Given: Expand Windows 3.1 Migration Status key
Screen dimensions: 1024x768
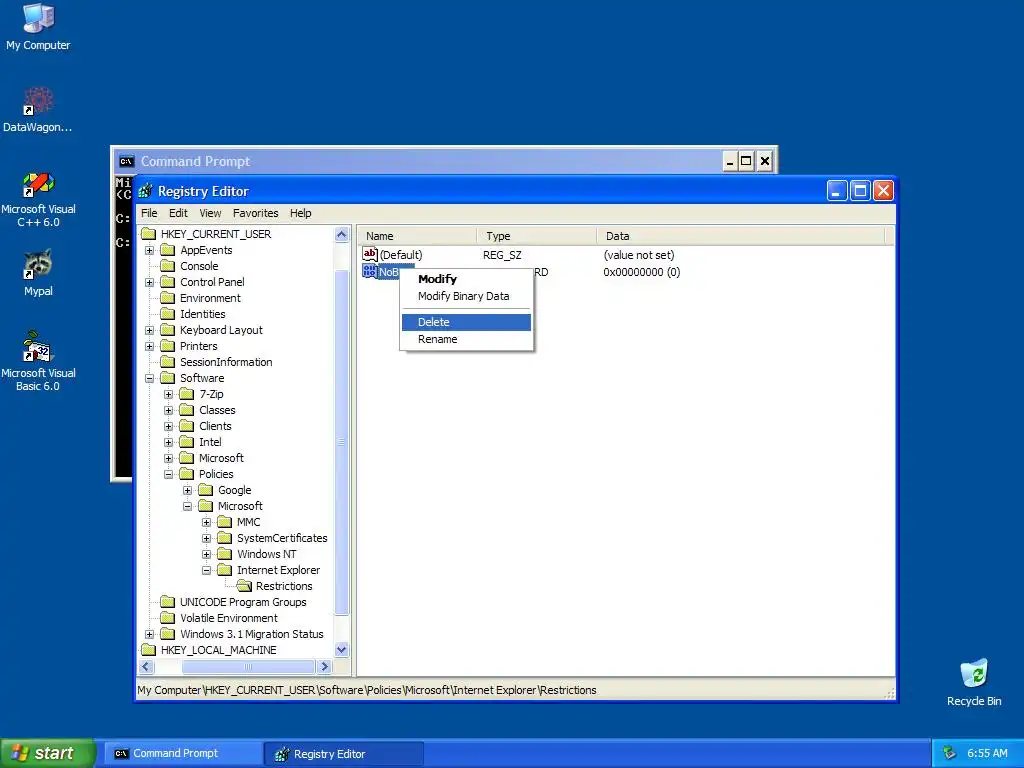Looking at the screenshot, I should (x=150, y=634).
